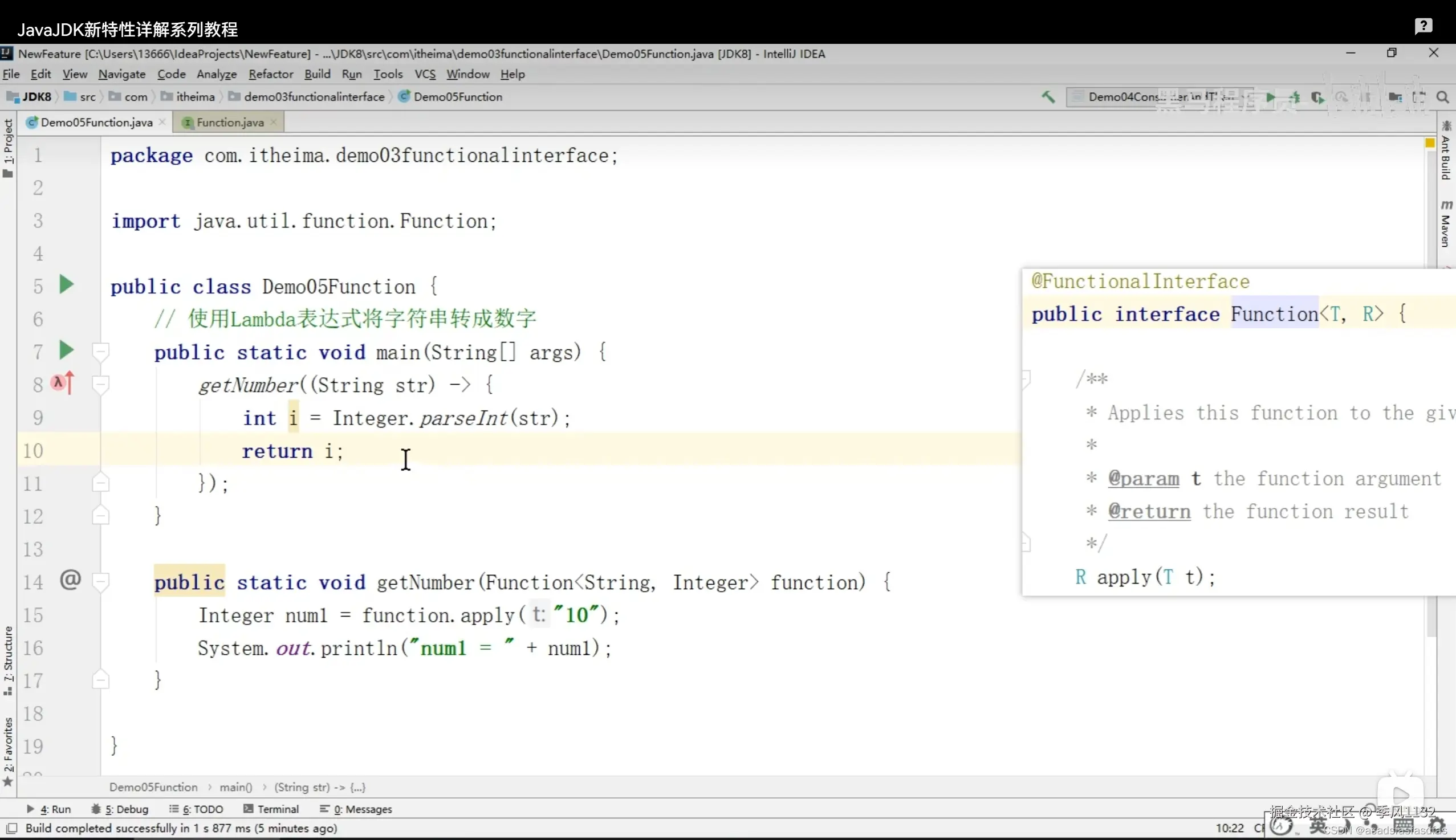Open 6: TODO tool window button
This screenshot has height=840, width=1456.
point(196,809)
